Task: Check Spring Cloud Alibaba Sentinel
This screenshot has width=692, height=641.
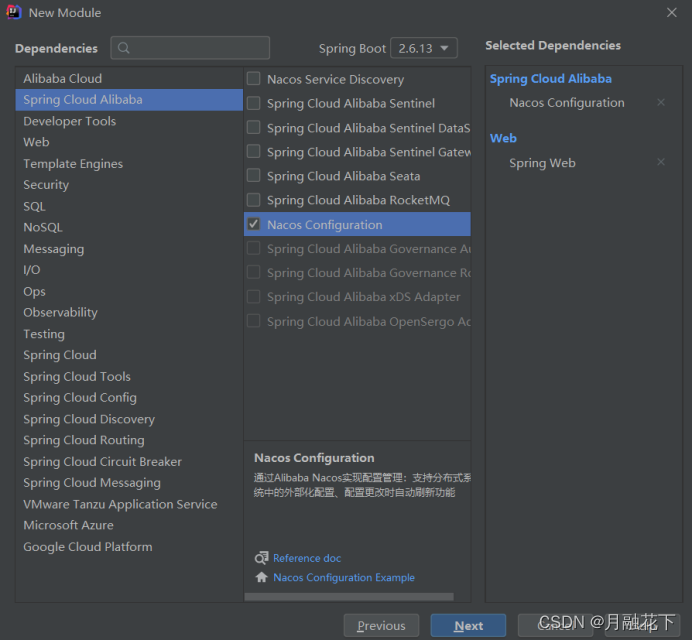Action: [x=253, y=103]
